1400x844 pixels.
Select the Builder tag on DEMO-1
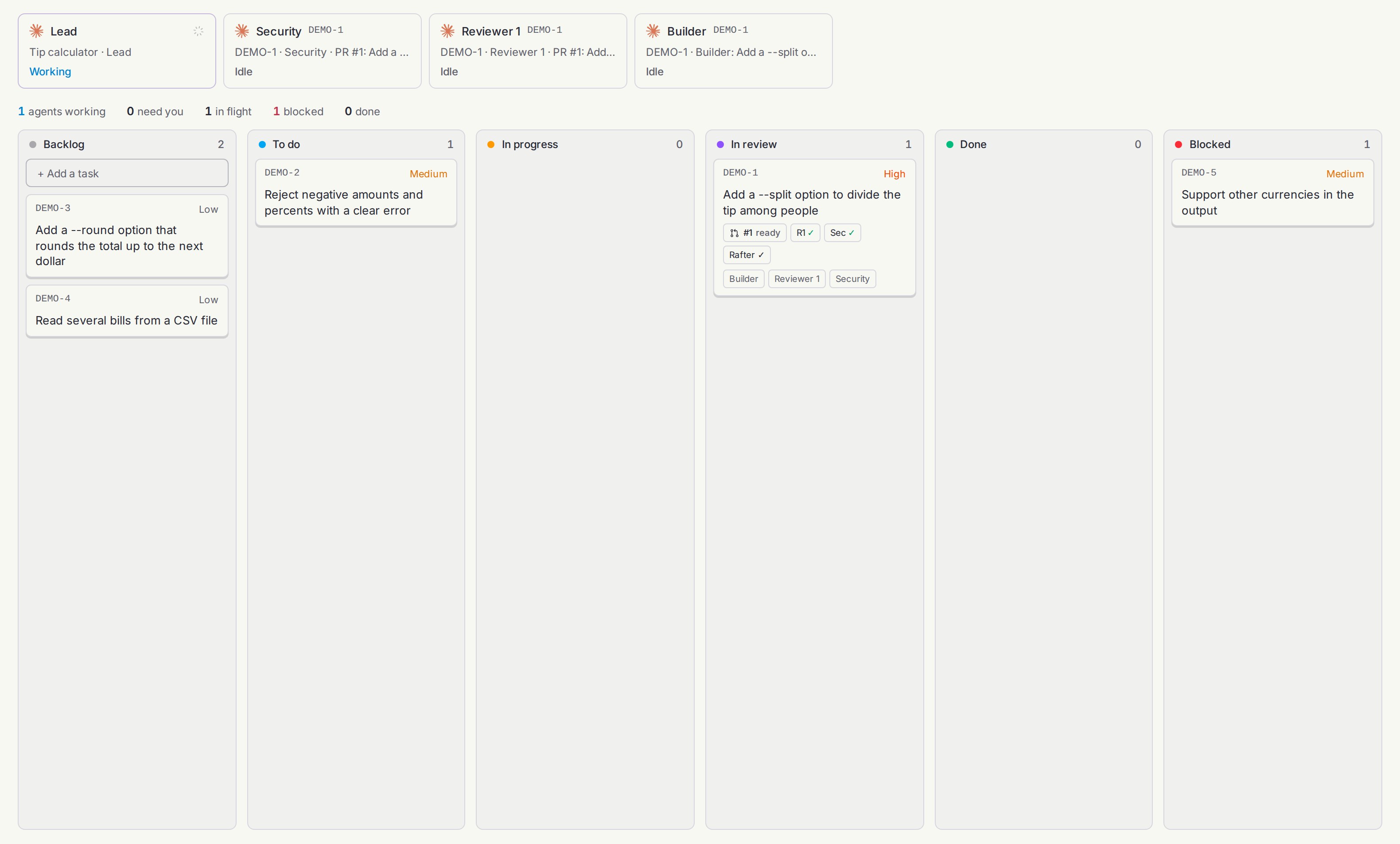(744, 279)
